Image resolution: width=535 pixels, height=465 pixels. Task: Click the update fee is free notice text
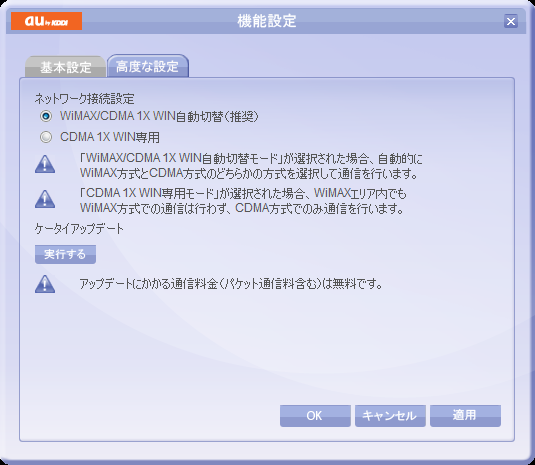point(231,284)
